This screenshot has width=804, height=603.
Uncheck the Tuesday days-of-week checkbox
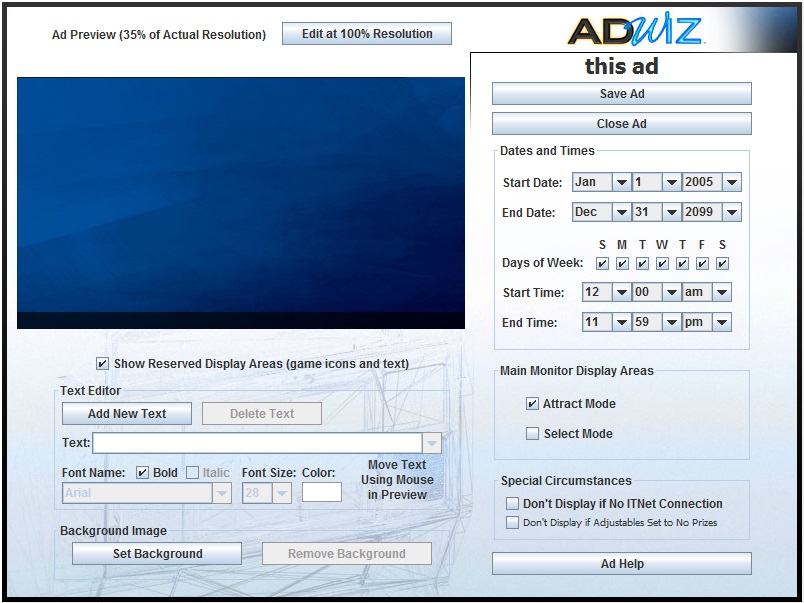tap(642, 264)
